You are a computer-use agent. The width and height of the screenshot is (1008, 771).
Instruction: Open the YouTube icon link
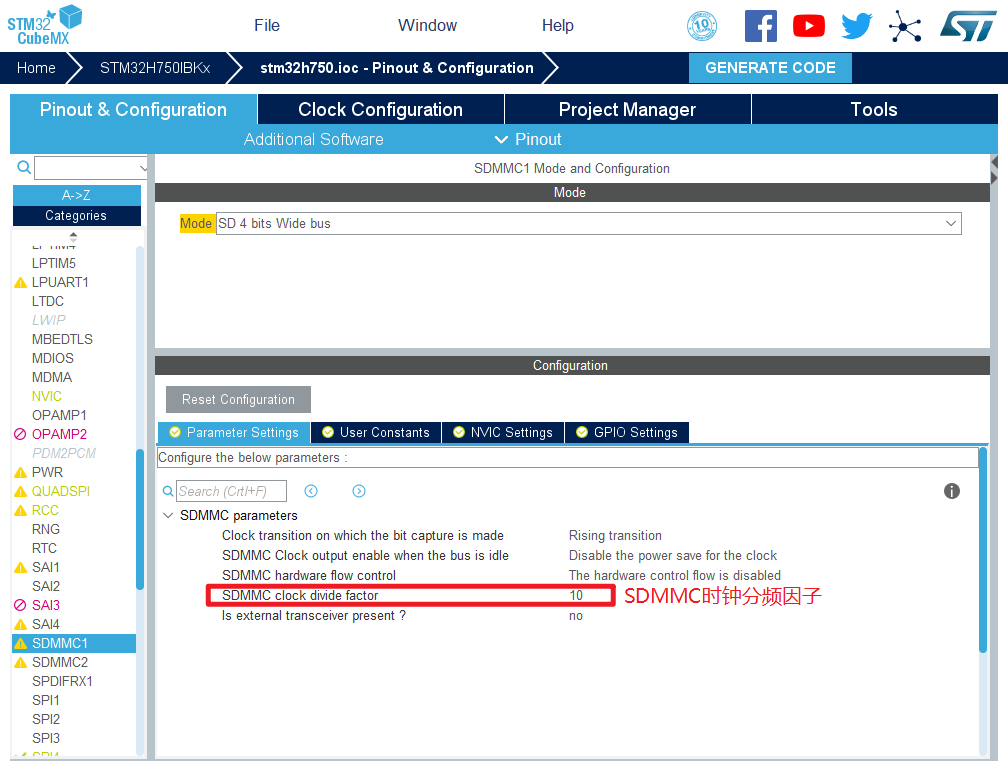coord(808,26)
